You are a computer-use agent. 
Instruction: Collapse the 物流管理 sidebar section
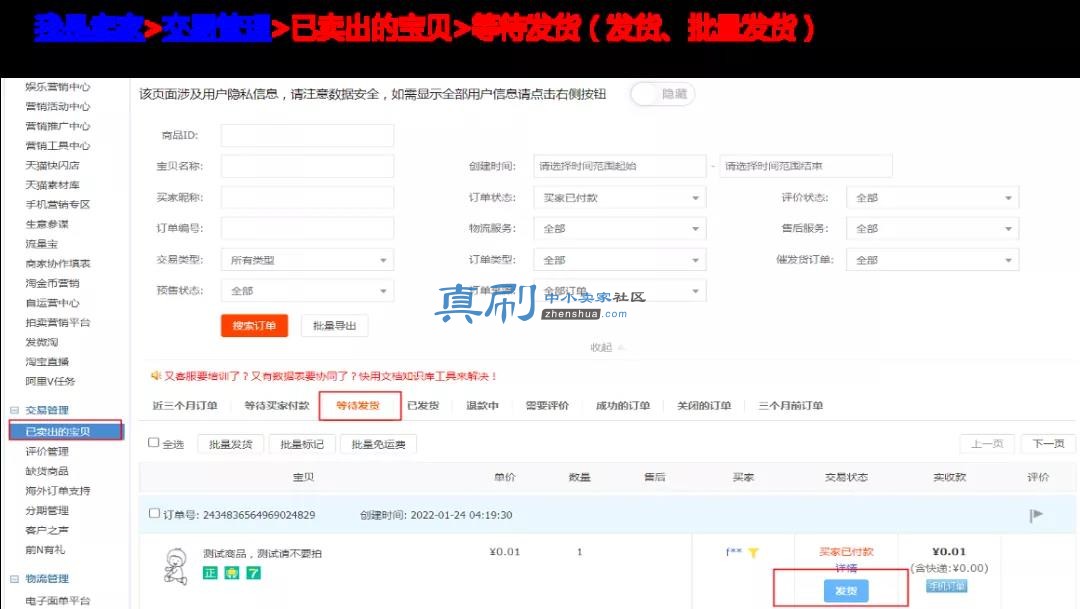click(14, 579)
